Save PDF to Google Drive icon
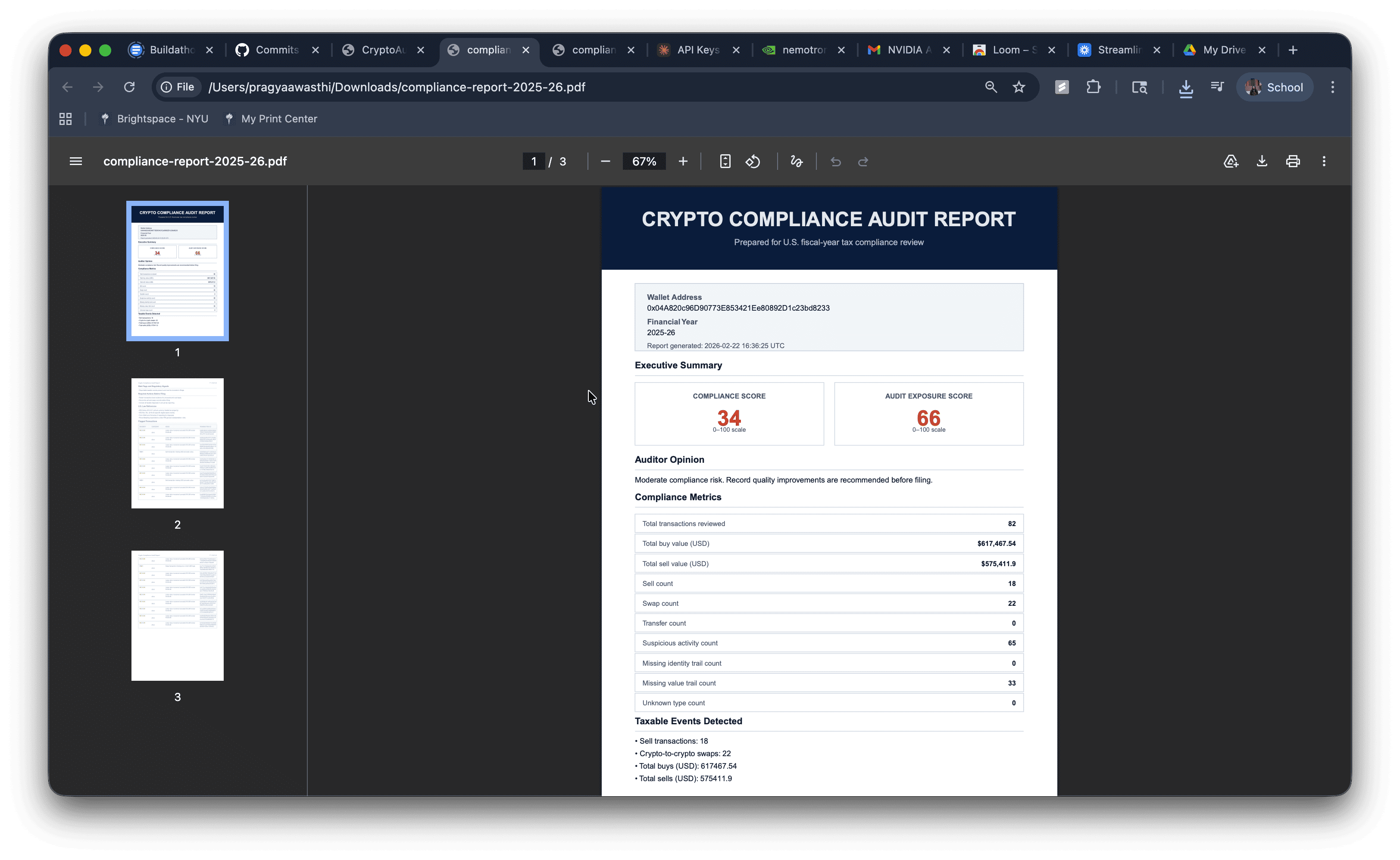This screenshot has width=1400, height=860. tap(1231, 162)
